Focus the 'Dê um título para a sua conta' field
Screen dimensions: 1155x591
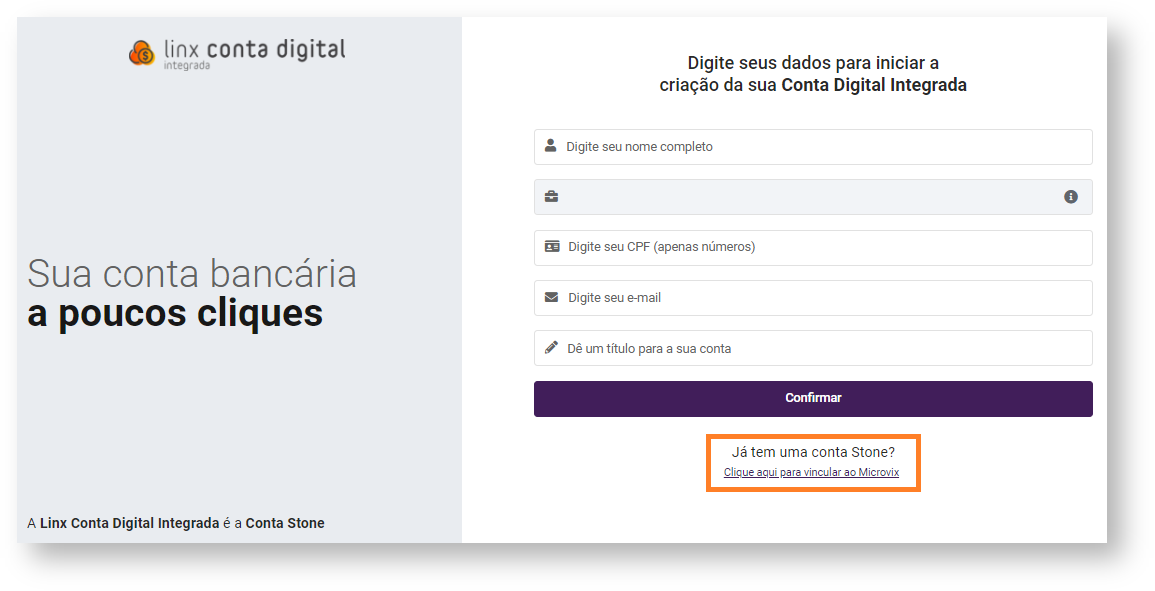820,349
